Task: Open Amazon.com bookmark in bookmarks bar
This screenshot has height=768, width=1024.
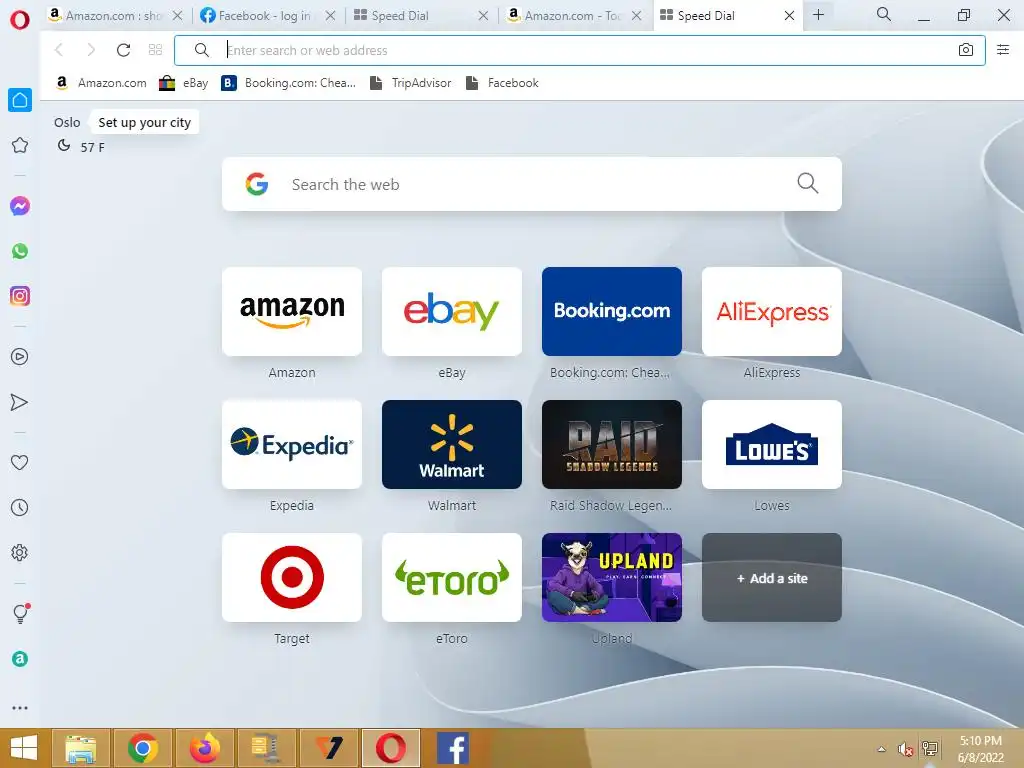Action: click(101, 83)
